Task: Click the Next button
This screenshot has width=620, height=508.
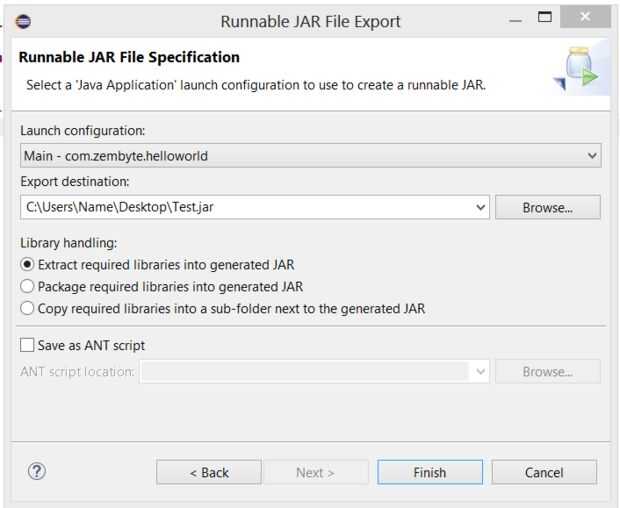Action: pos(315,472)
